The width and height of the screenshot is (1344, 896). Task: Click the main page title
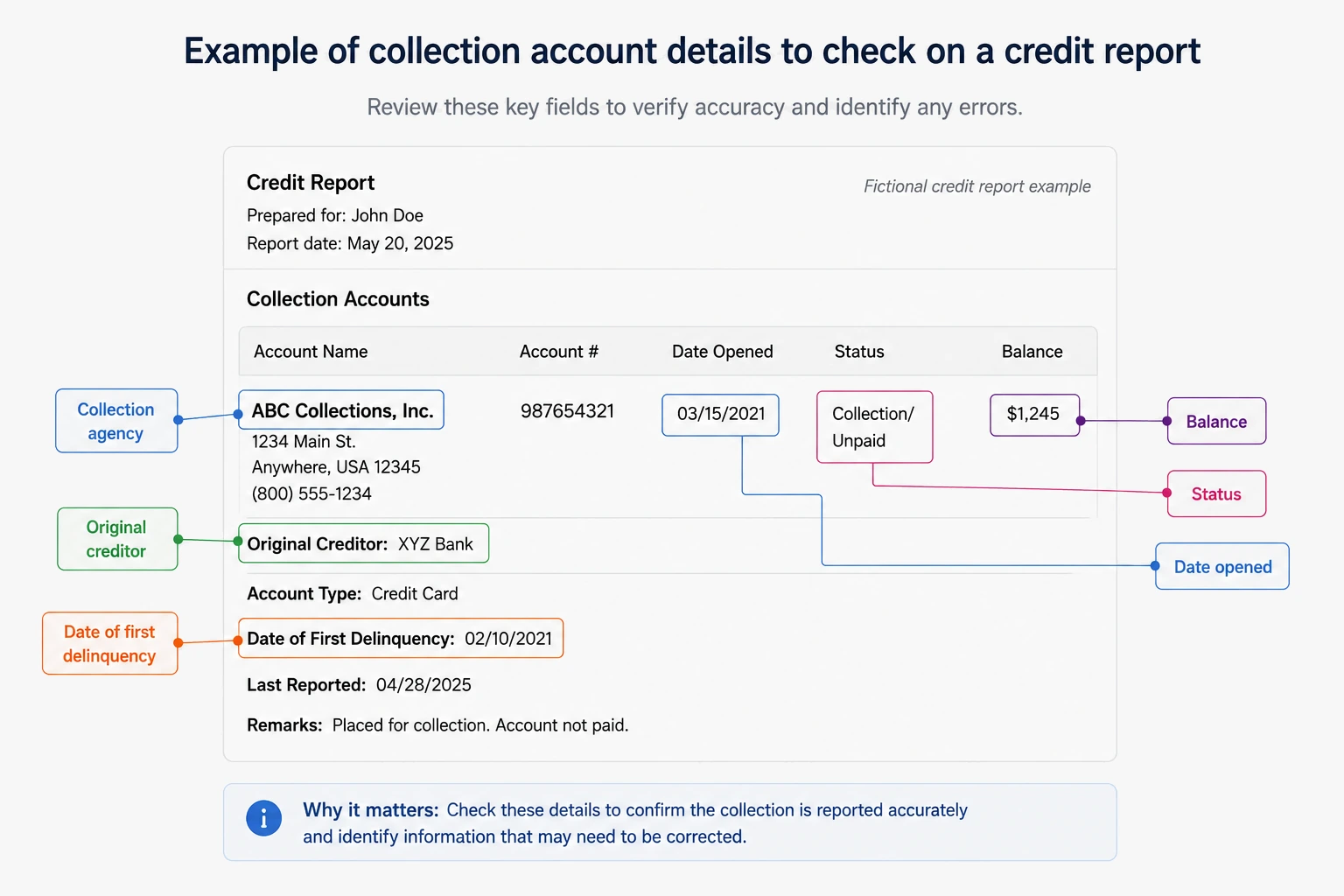tap(692, 52)
